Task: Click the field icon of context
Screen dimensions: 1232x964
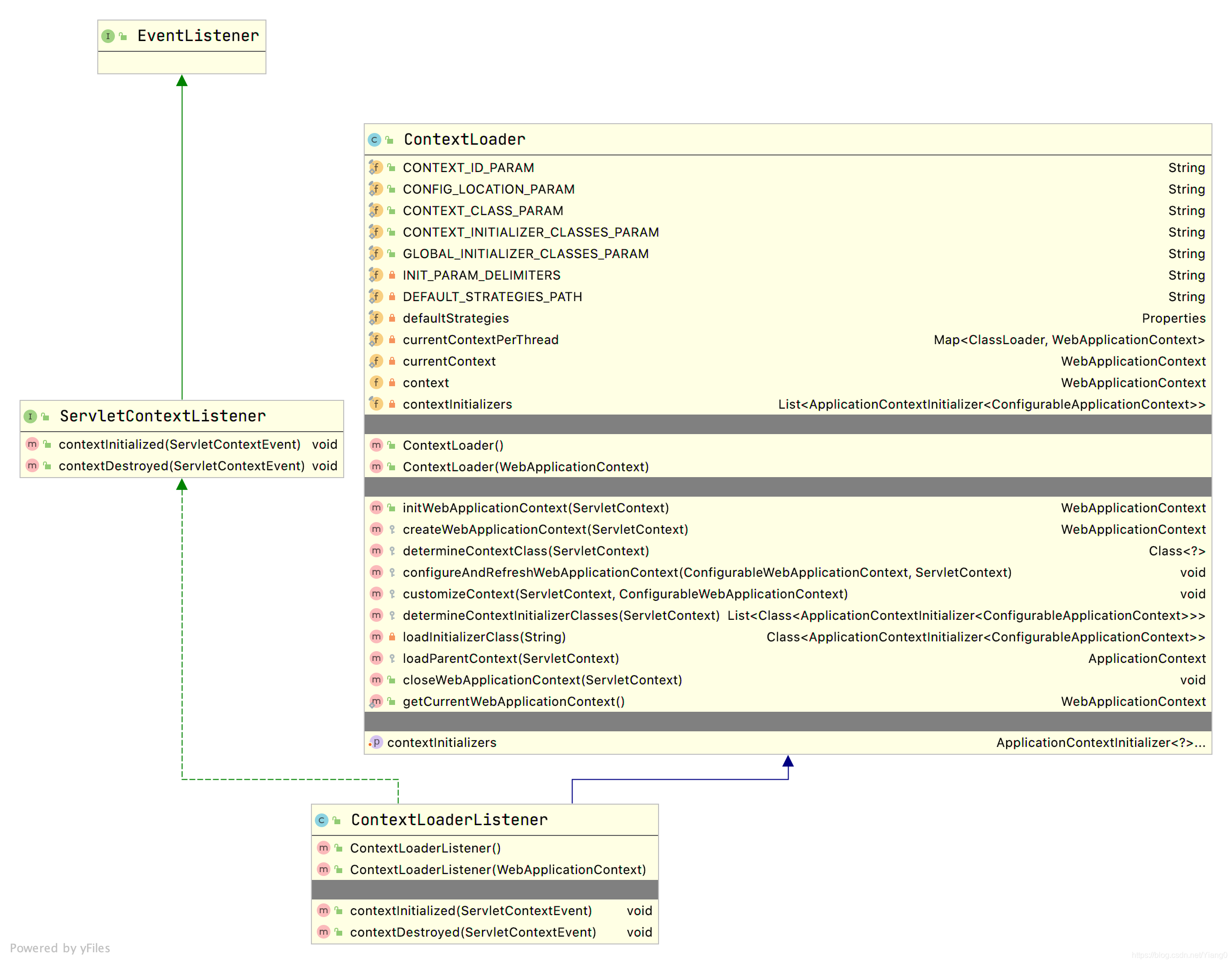Action: click(x=376, y=382)
